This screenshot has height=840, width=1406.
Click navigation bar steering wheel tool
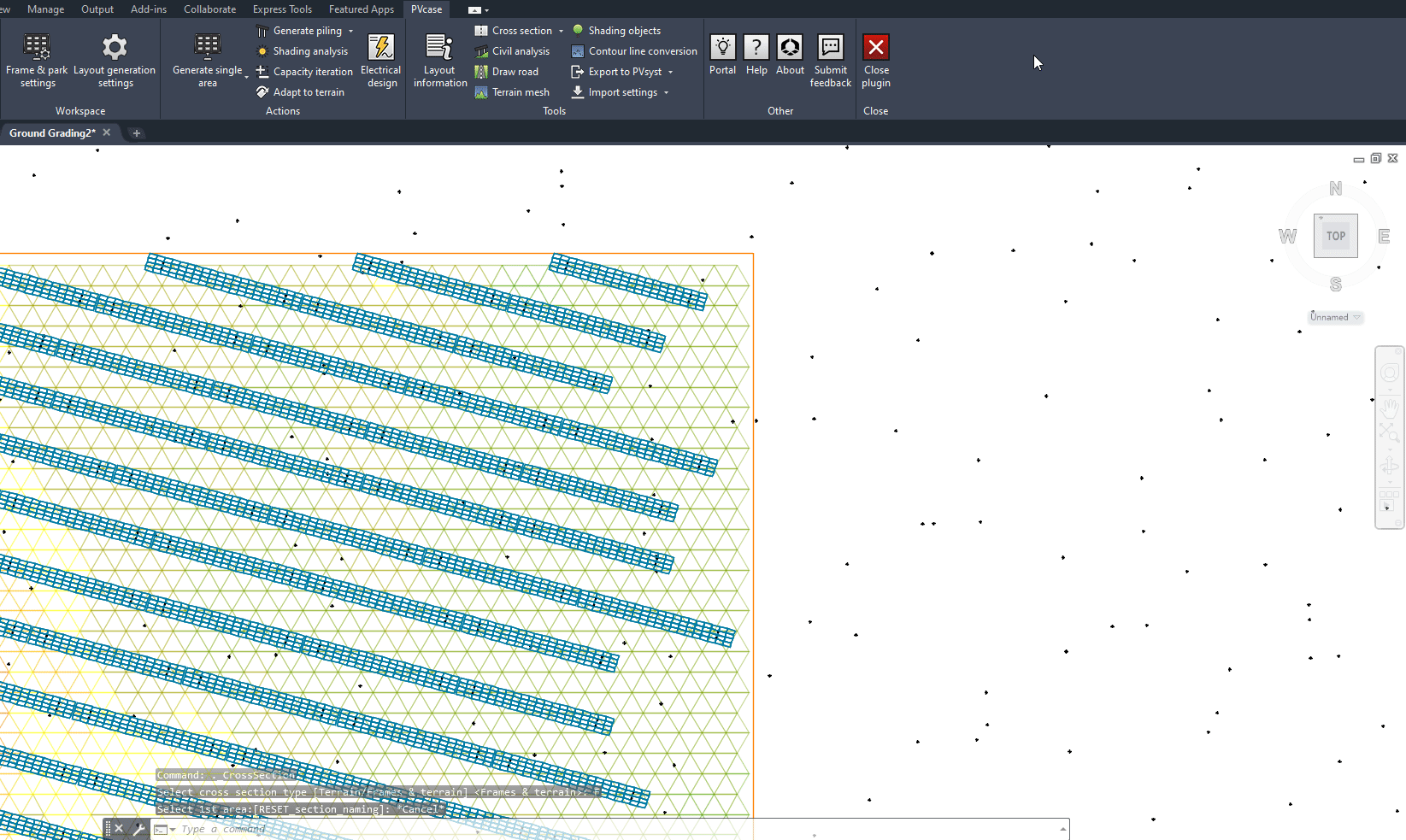point(1390,373)
